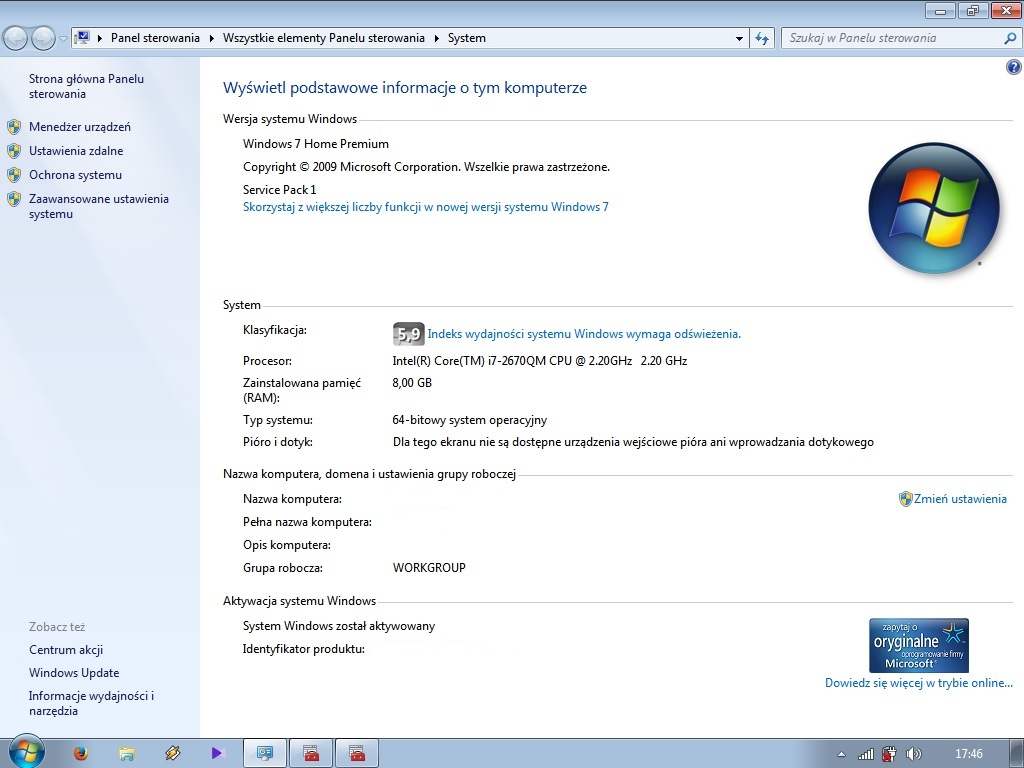
Task: Click the Intel Core i7-2670QM processor text
Action: pos(539,360)
